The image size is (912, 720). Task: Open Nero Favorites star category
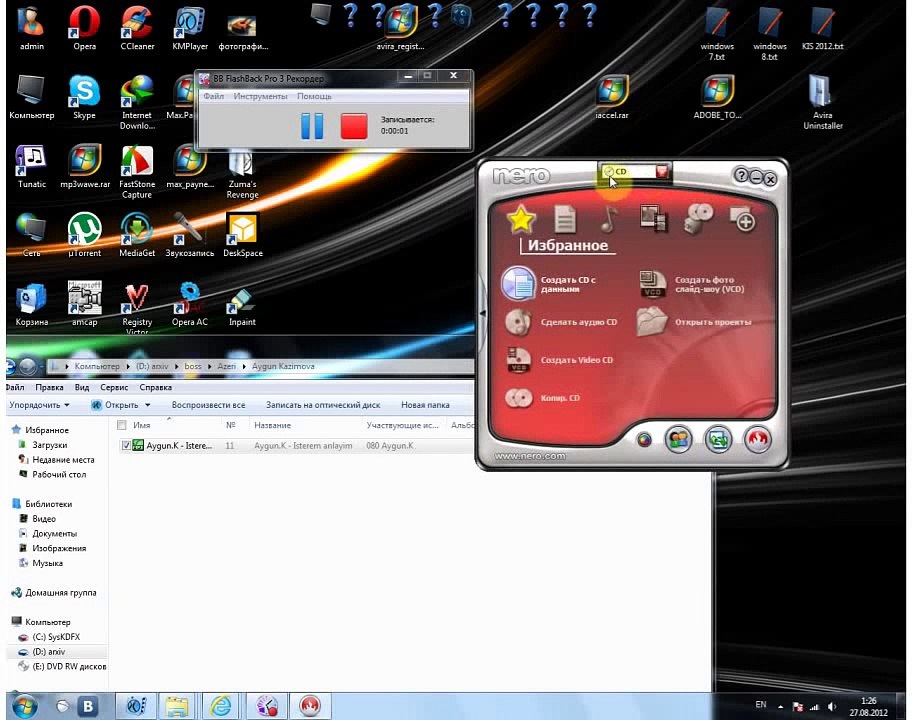[521, 220]
